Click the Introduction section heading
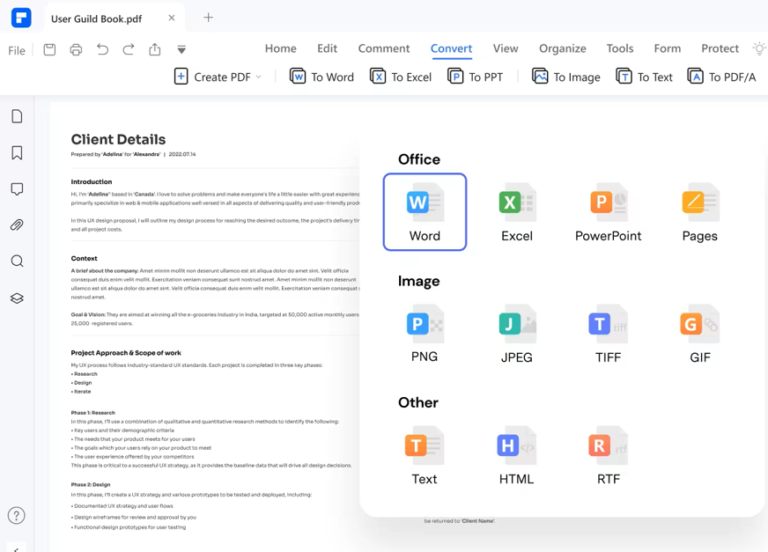This screenshot has width=768, height=552. (x=92, y=182)
